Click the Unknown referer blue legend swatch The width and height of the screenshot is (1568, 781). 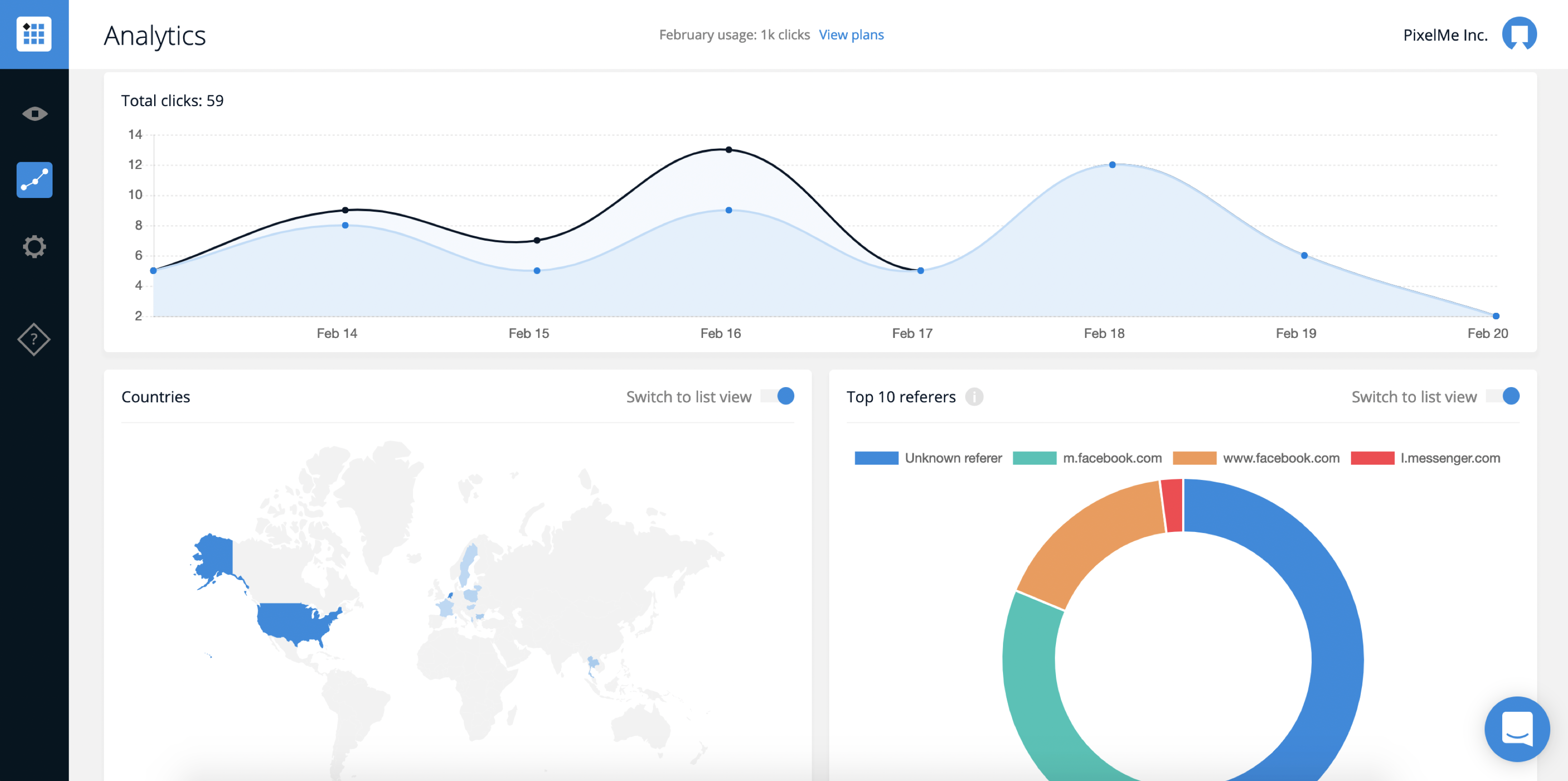876,458
